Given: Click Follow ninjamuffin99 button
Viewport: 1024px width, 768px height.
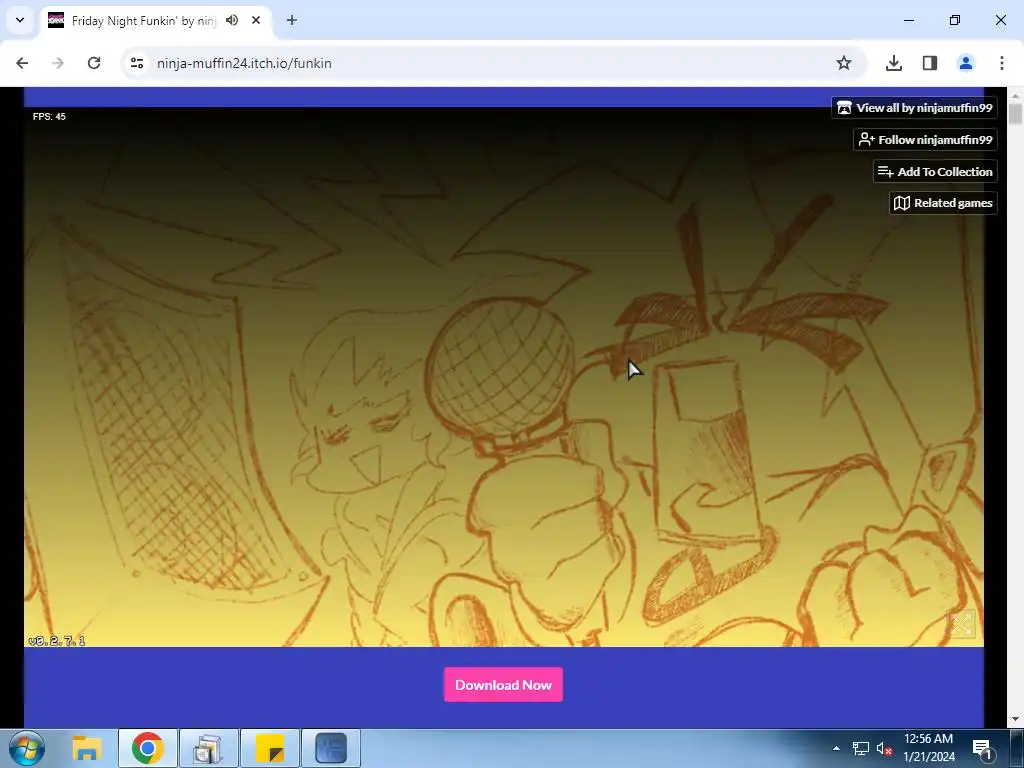Looking at the screenshot, I should (925, 140).
